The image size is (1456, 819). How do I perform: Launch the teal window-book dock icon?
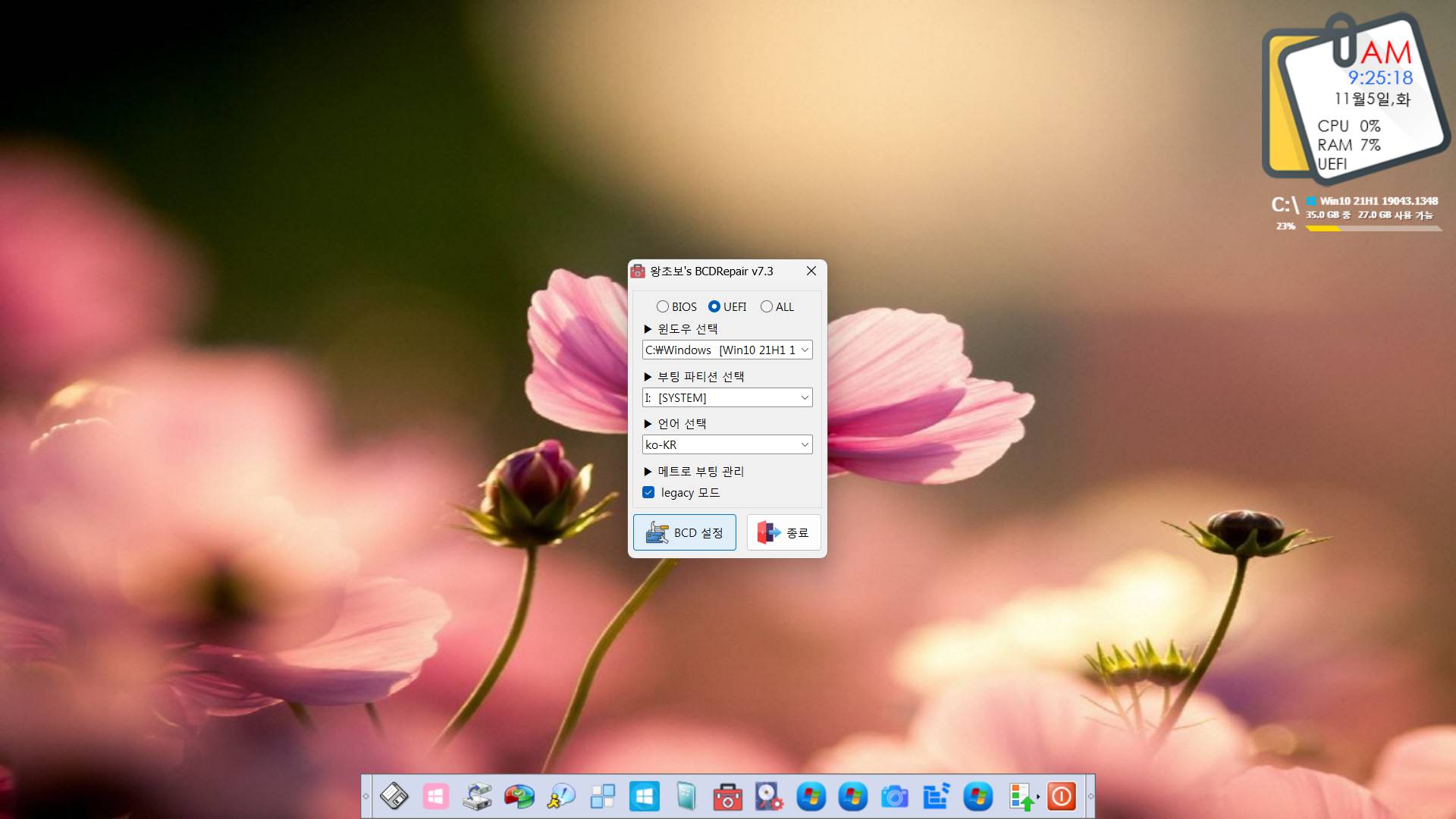click(686, 796)
